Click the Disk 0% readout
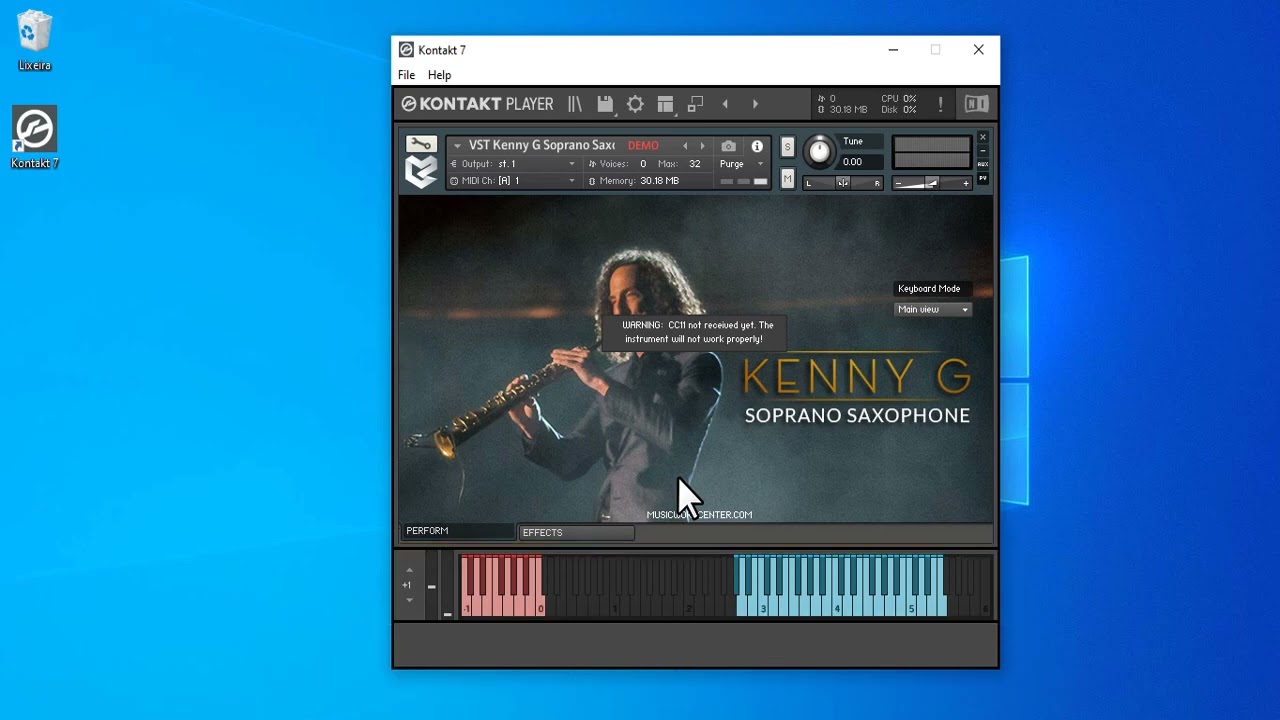This screenshot has width=1280, height=720. click(x=898, y=110)
